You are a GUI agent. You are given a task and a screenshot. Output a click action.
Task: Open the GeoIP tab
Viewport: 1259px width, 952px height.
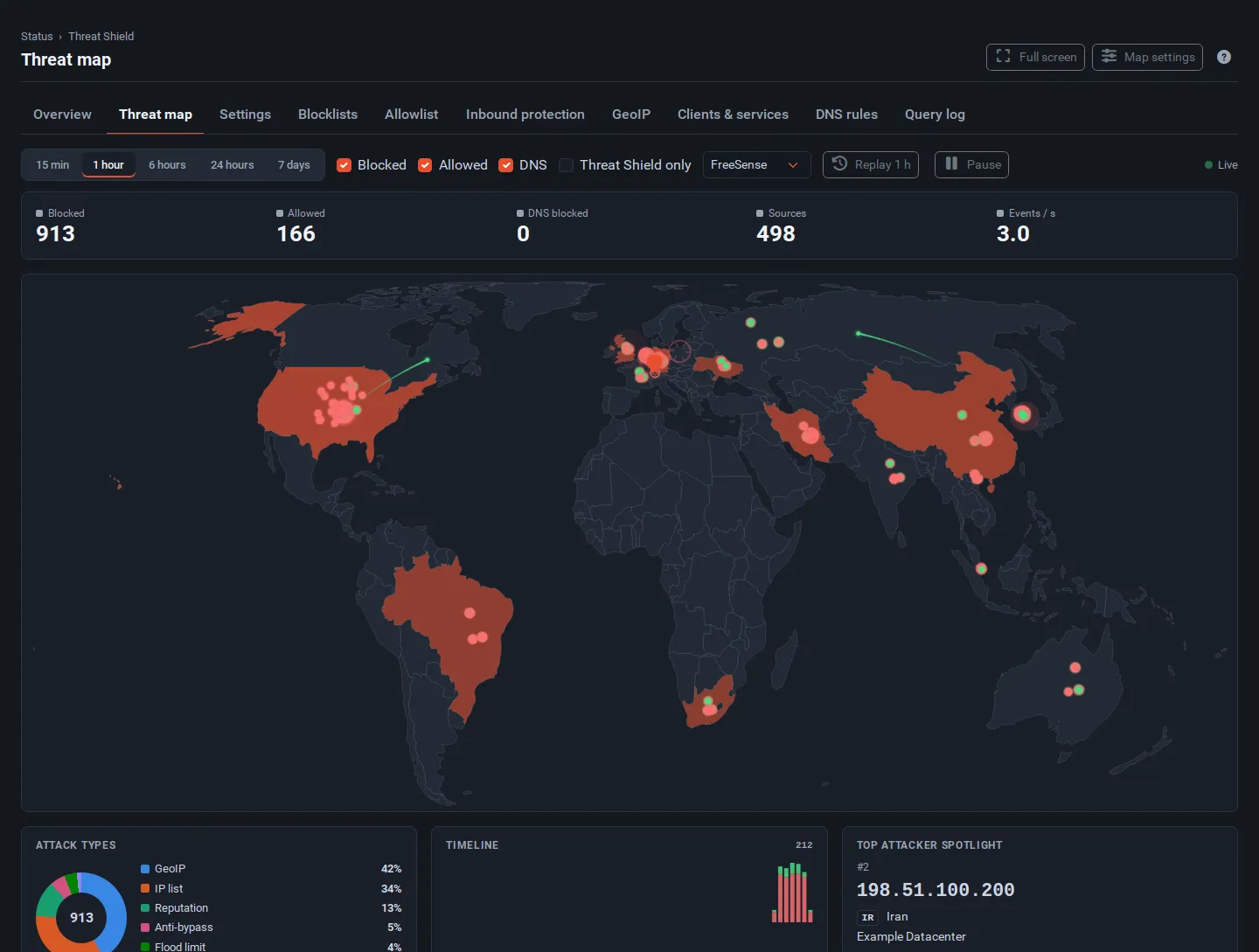pos(631,115)
